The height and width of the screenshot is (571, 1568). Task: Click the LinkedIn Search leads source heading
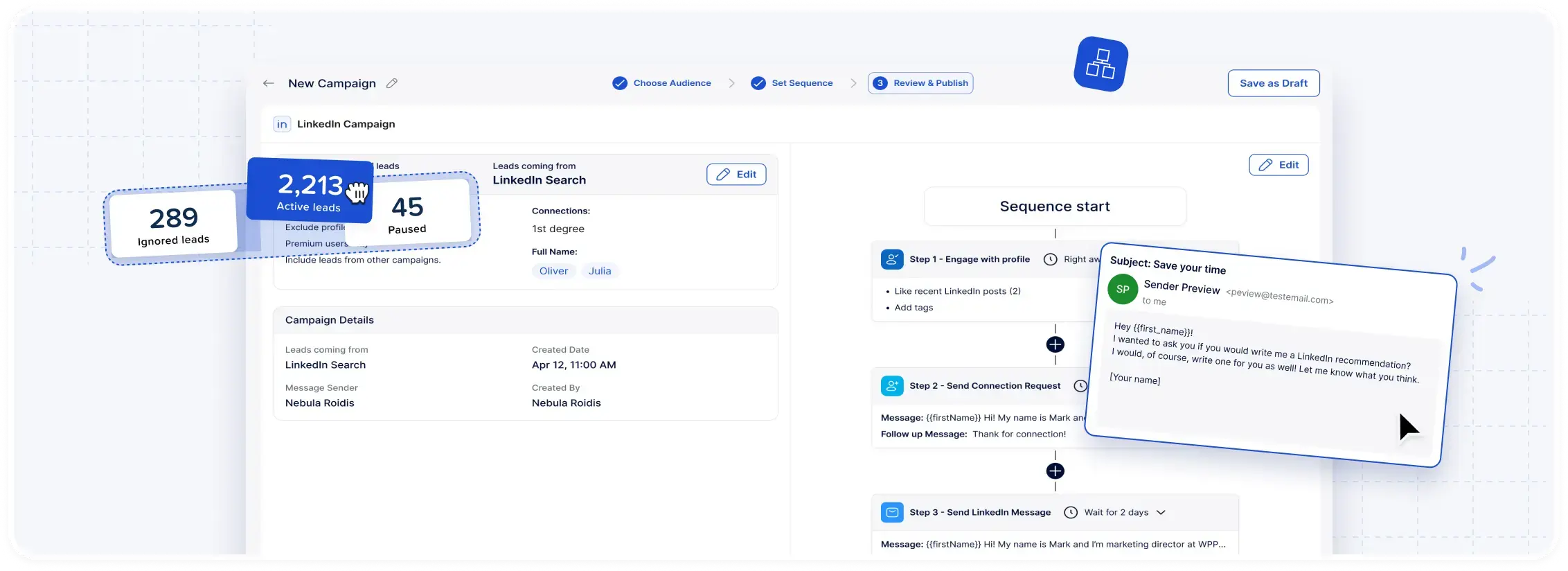(540, 180)
